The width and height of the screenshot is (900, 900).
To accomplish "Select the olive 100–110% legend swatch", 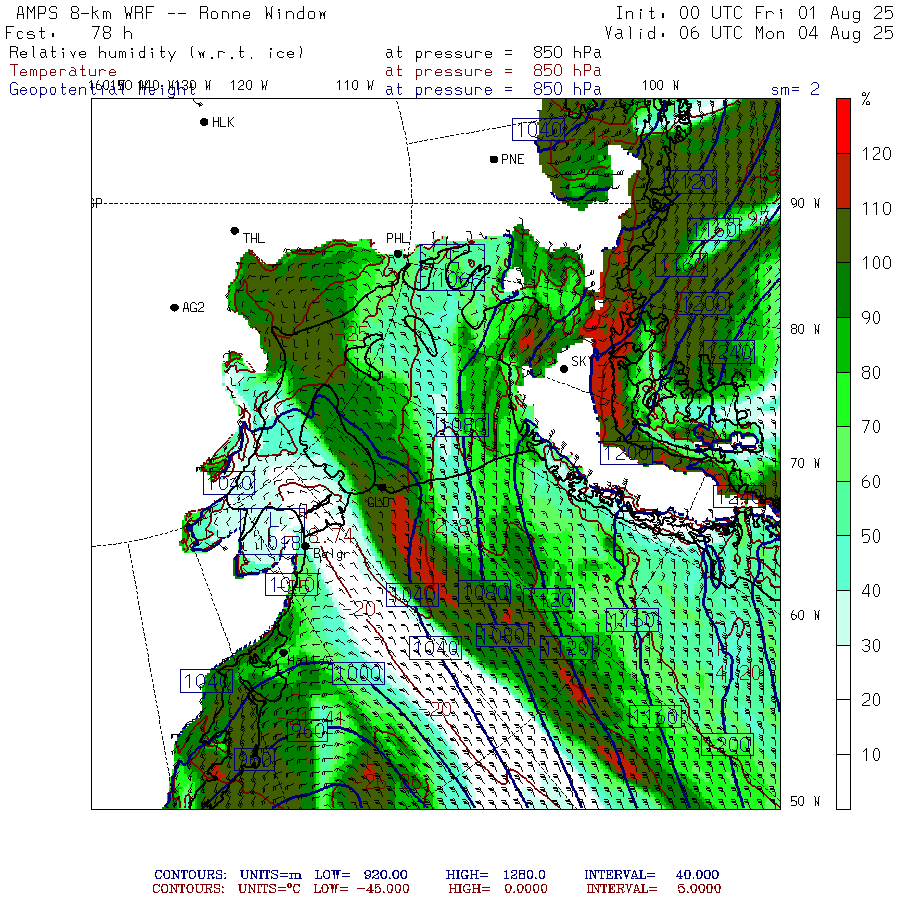I will [843, 235].
